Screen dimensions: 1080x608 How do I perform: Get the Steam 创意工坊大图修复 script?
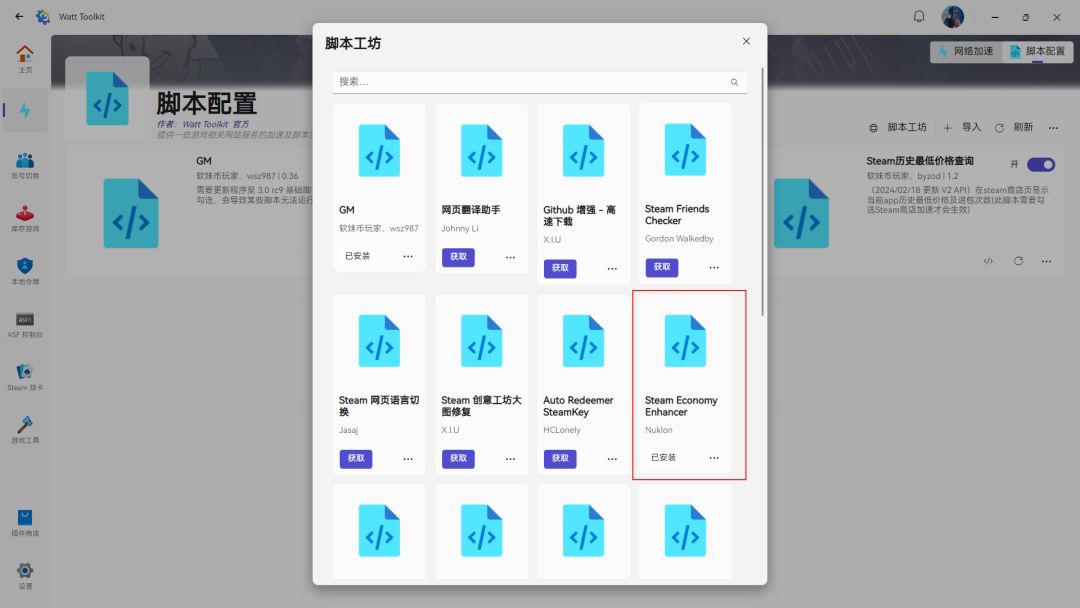[458, 459]
